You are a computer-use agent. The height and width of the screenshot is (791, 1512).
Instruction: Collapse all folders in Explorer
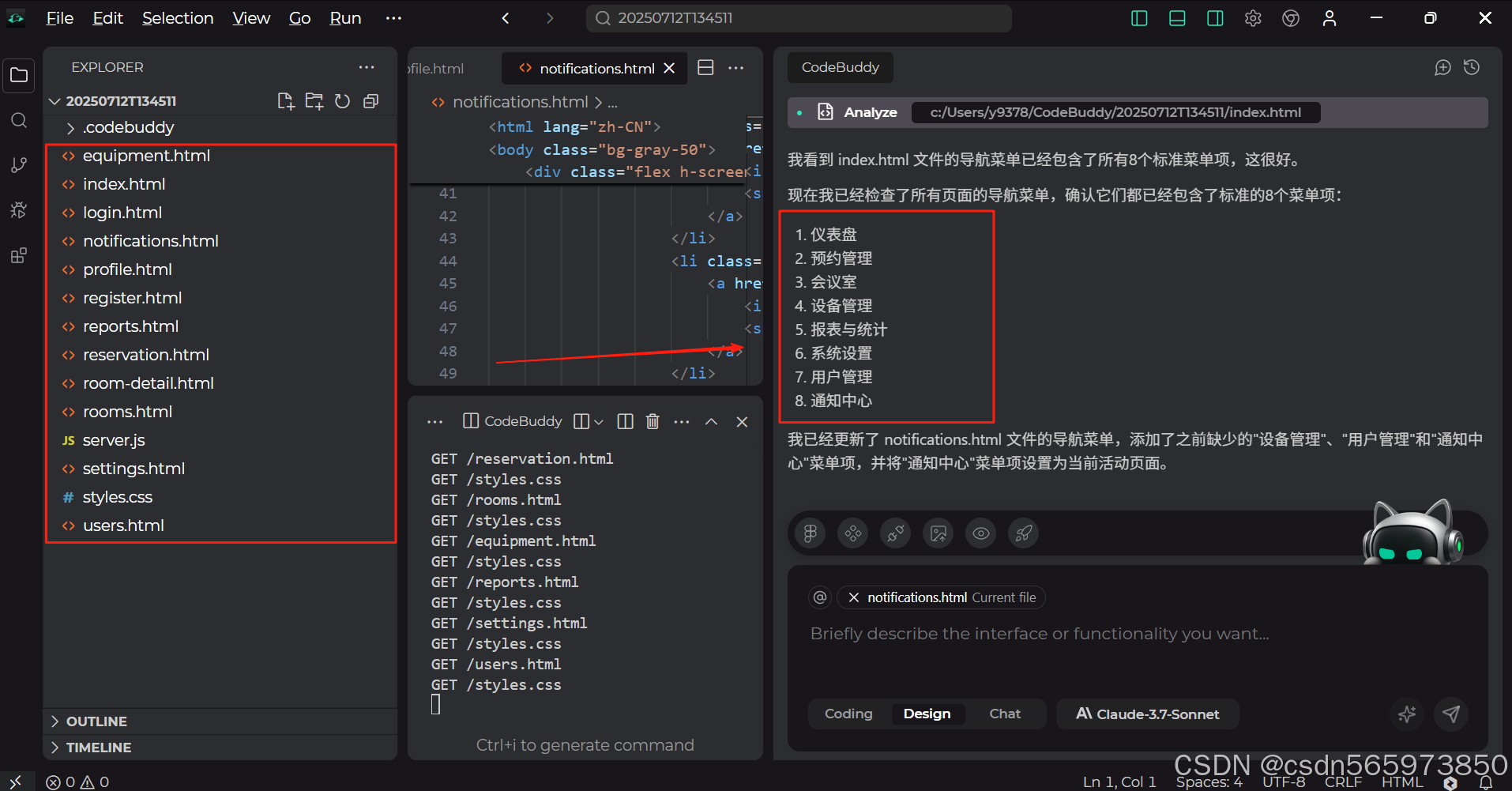[x=370, y=101]
